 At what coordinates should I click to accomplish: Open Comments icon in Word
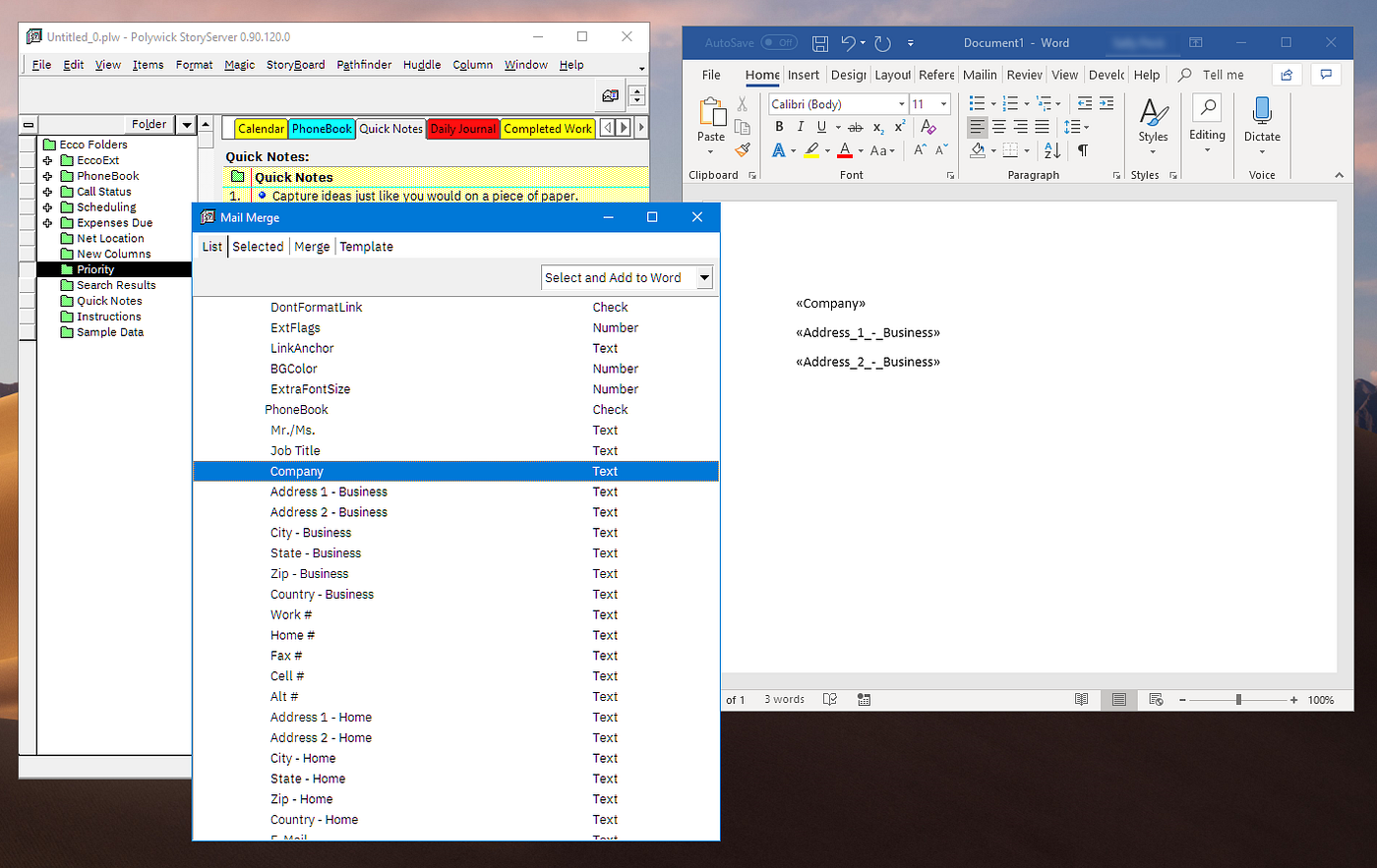pos(1327,75)
